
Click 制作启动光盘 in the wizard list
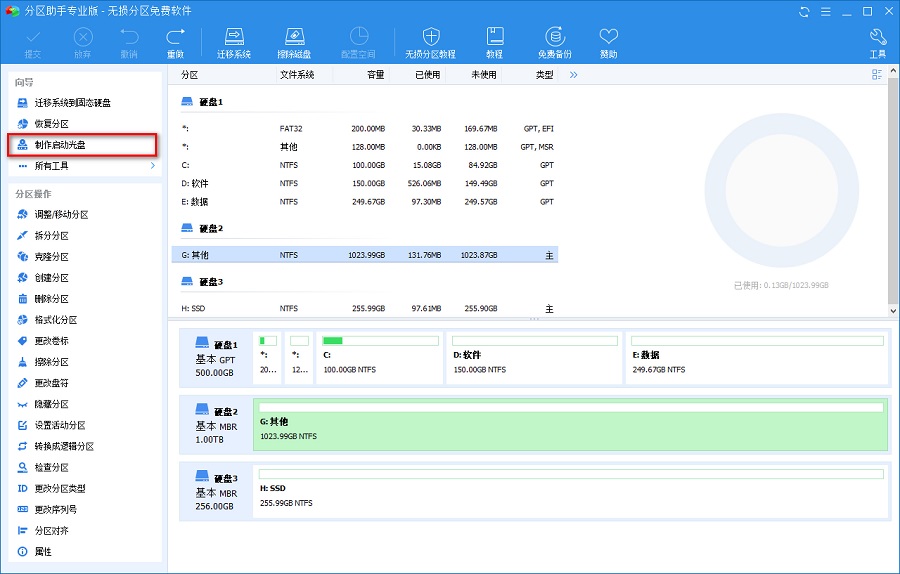pos(60,145)
